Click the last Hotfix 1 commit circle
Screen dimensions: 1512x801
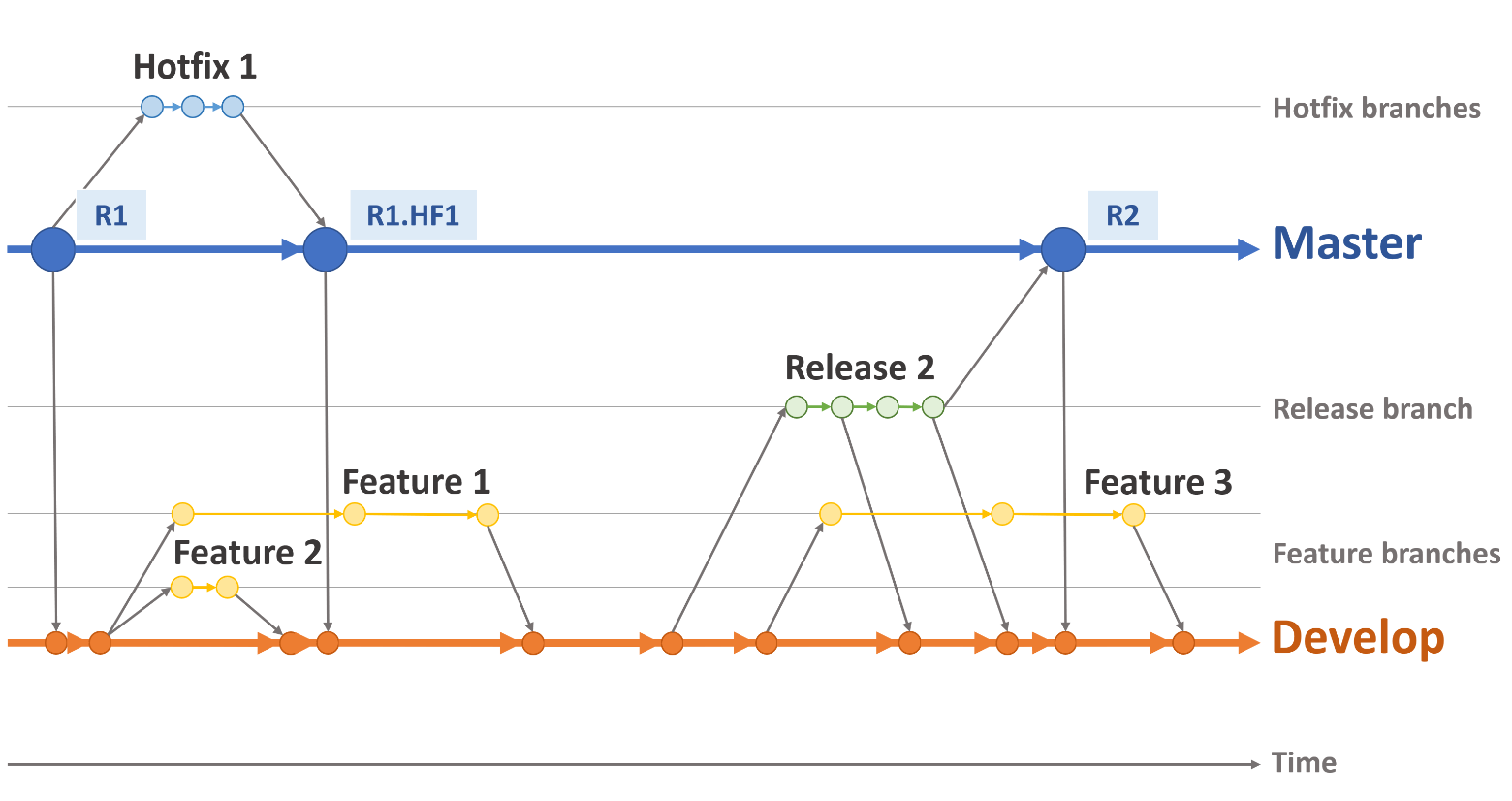pos(233,107)
